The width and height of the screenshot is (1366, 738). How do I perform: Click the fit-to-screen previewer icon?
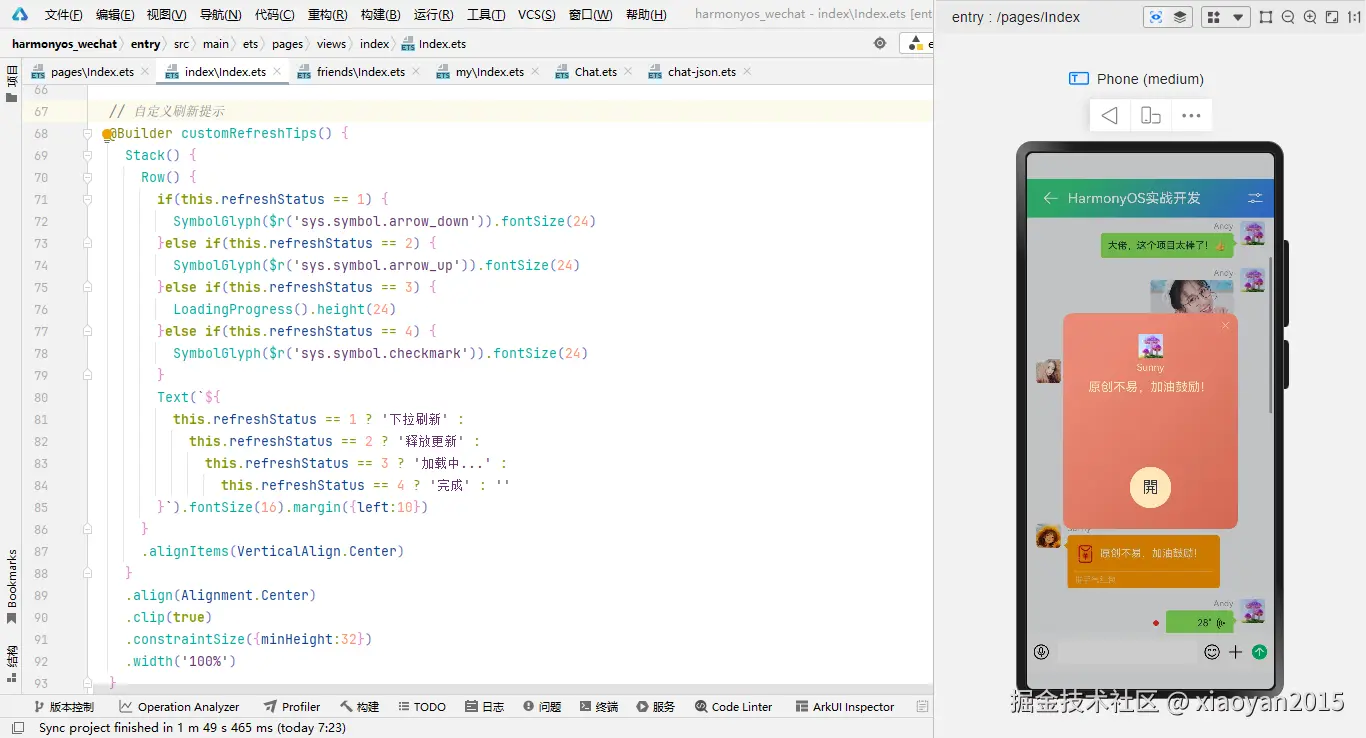pos(1331,17)
